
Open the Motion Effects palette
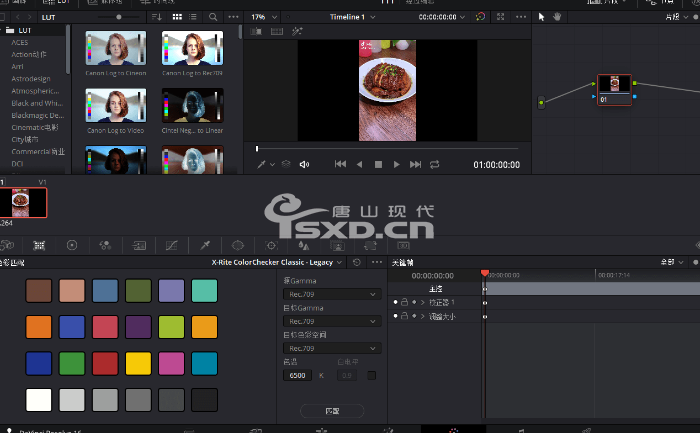139,245
